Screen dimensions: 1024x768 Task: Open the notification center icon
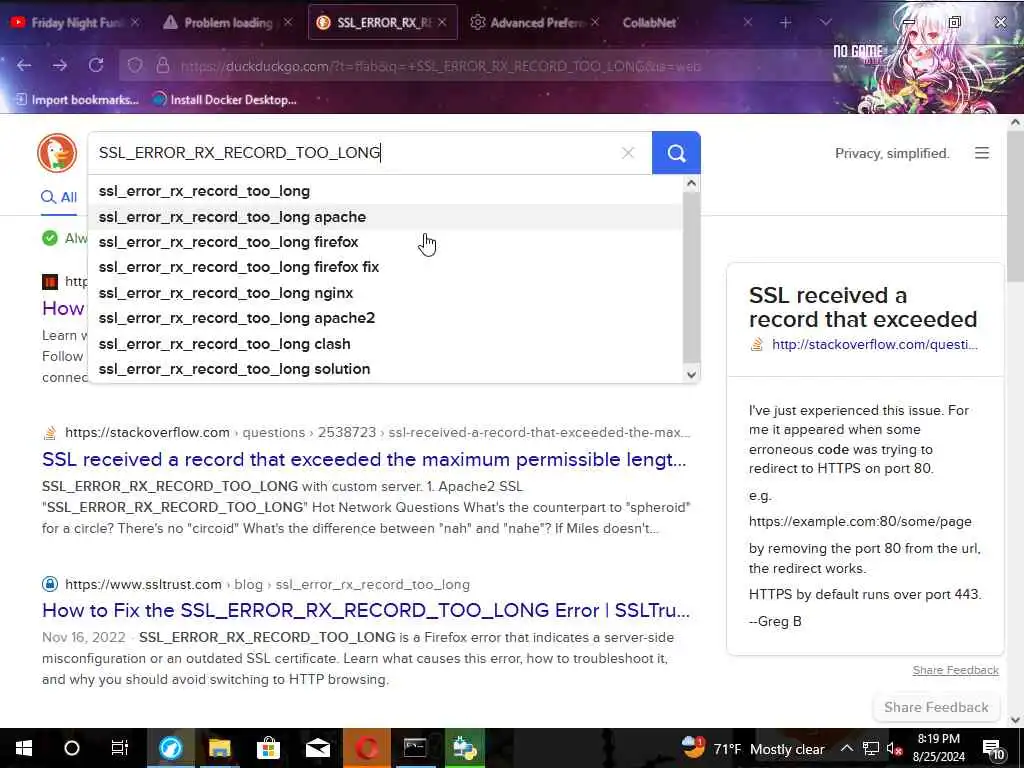(993, 749)
